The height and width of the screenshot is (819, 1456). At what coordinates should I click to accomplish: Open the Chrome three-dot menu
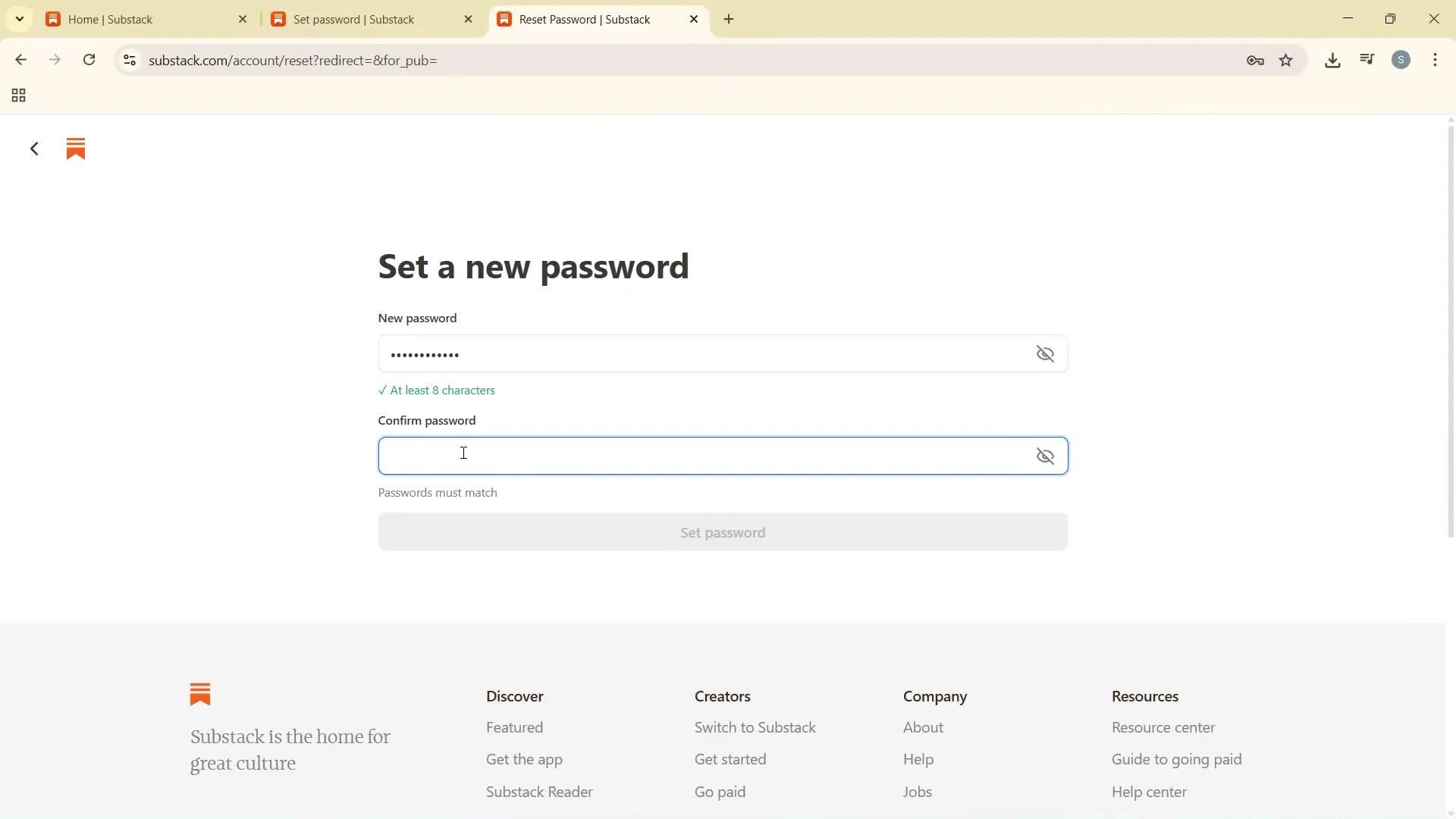pyautogui.click(x=1435, y=60)
